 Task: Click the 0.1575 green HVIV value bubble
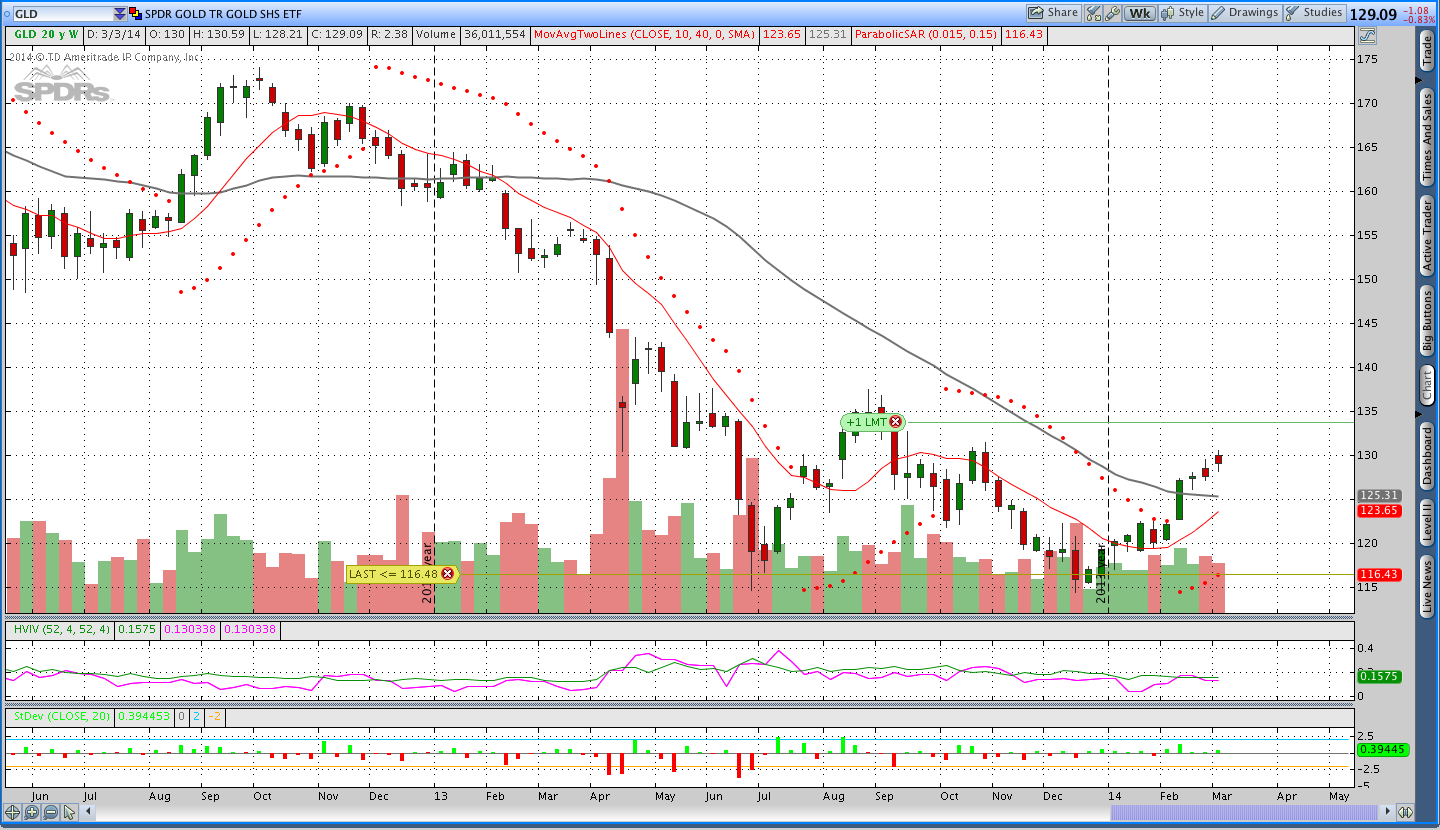coord(1380,676)
